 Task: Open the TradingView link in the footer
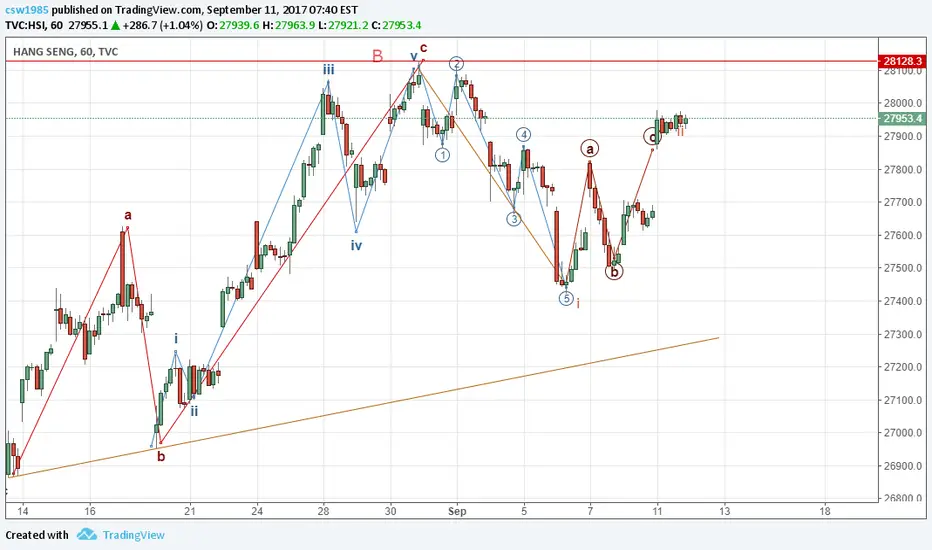[133, 535]
